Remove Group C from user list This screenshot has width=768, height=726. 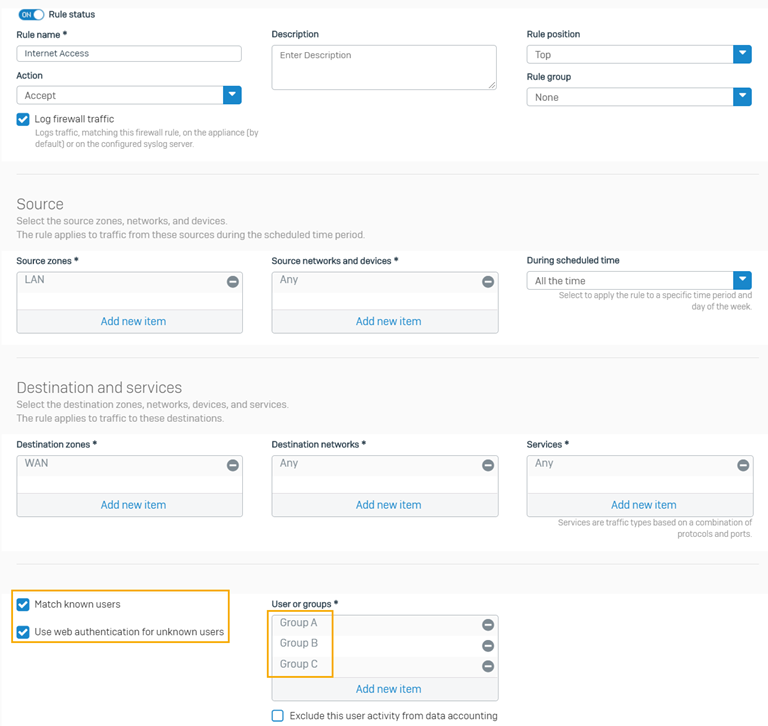pos(488,666)
